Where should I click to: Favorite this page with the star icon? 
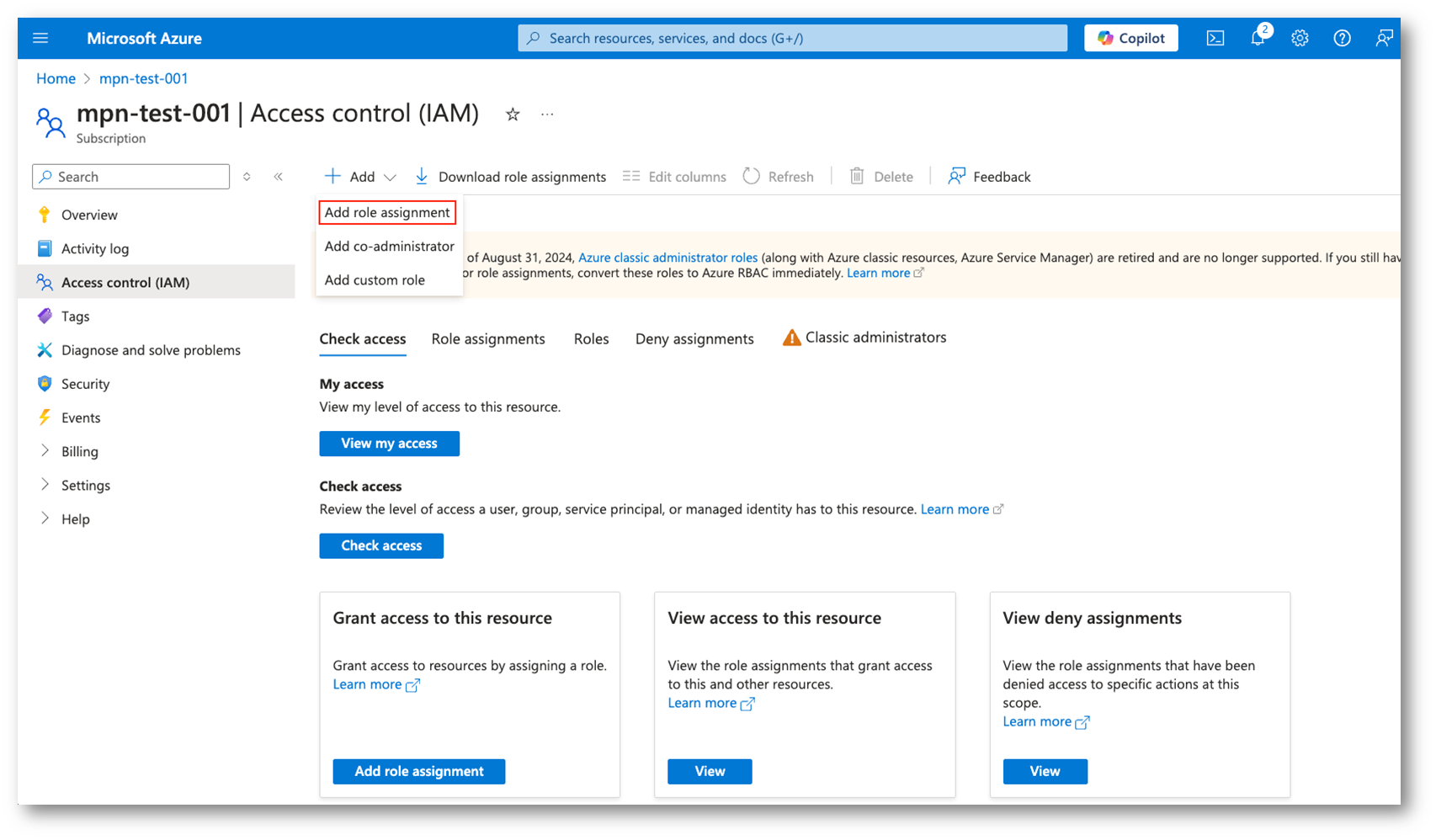pyautogui.click(x=512, y=114)
